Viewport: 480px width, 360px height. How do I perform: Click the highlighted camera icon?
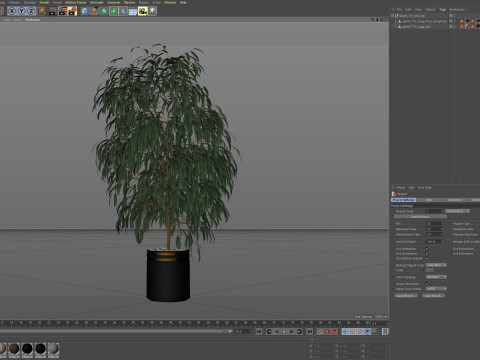143,11
